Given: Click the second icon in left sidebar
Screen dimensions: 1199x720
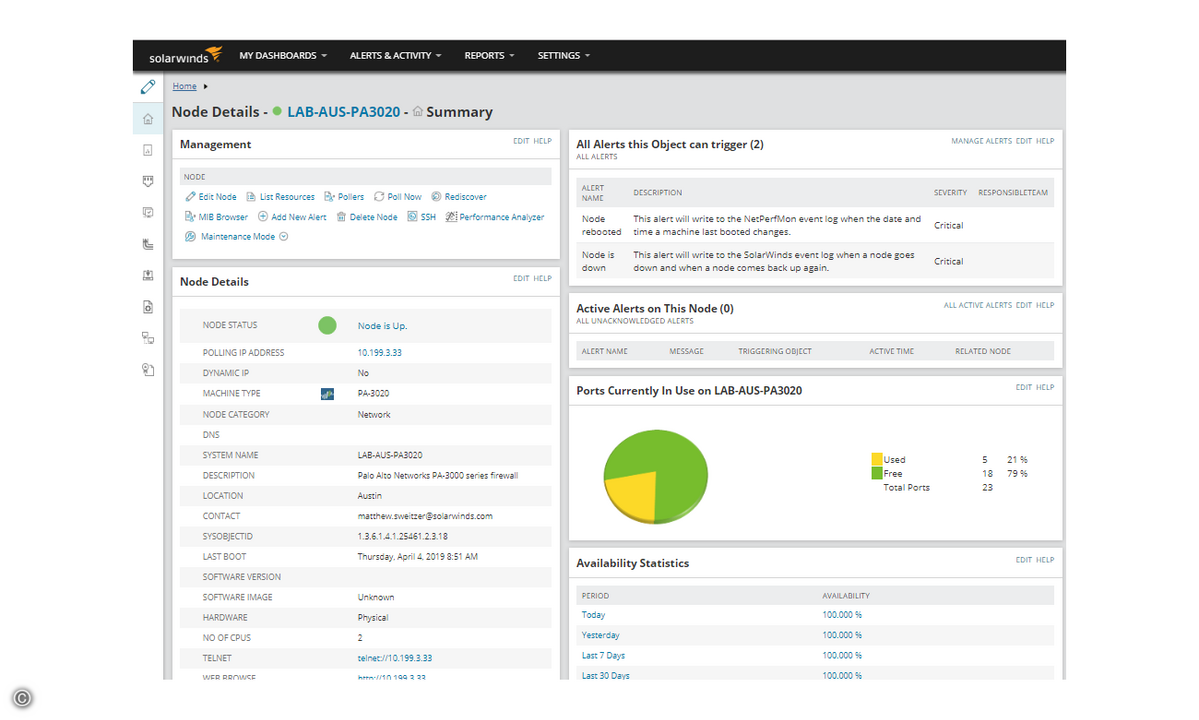Looking at the screenshot, I should click(x=148, y=151).
